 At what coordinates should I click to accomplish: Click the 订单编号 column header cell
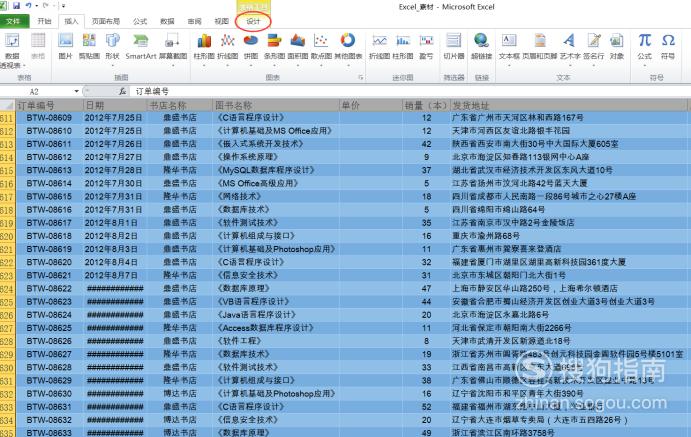[49, 106]
